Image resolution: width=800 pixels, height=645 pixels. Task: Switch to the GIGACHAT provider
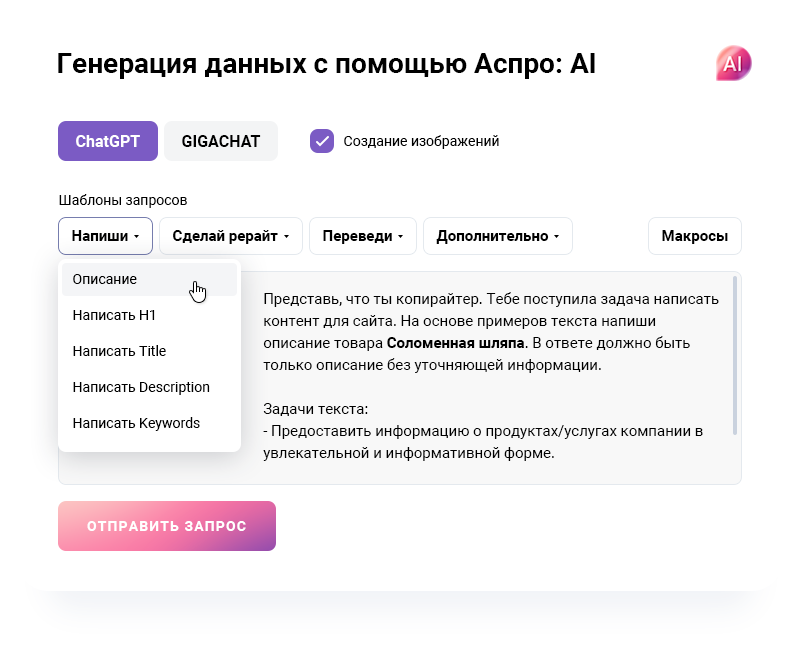pyautogui.click(x=220, y=141)
